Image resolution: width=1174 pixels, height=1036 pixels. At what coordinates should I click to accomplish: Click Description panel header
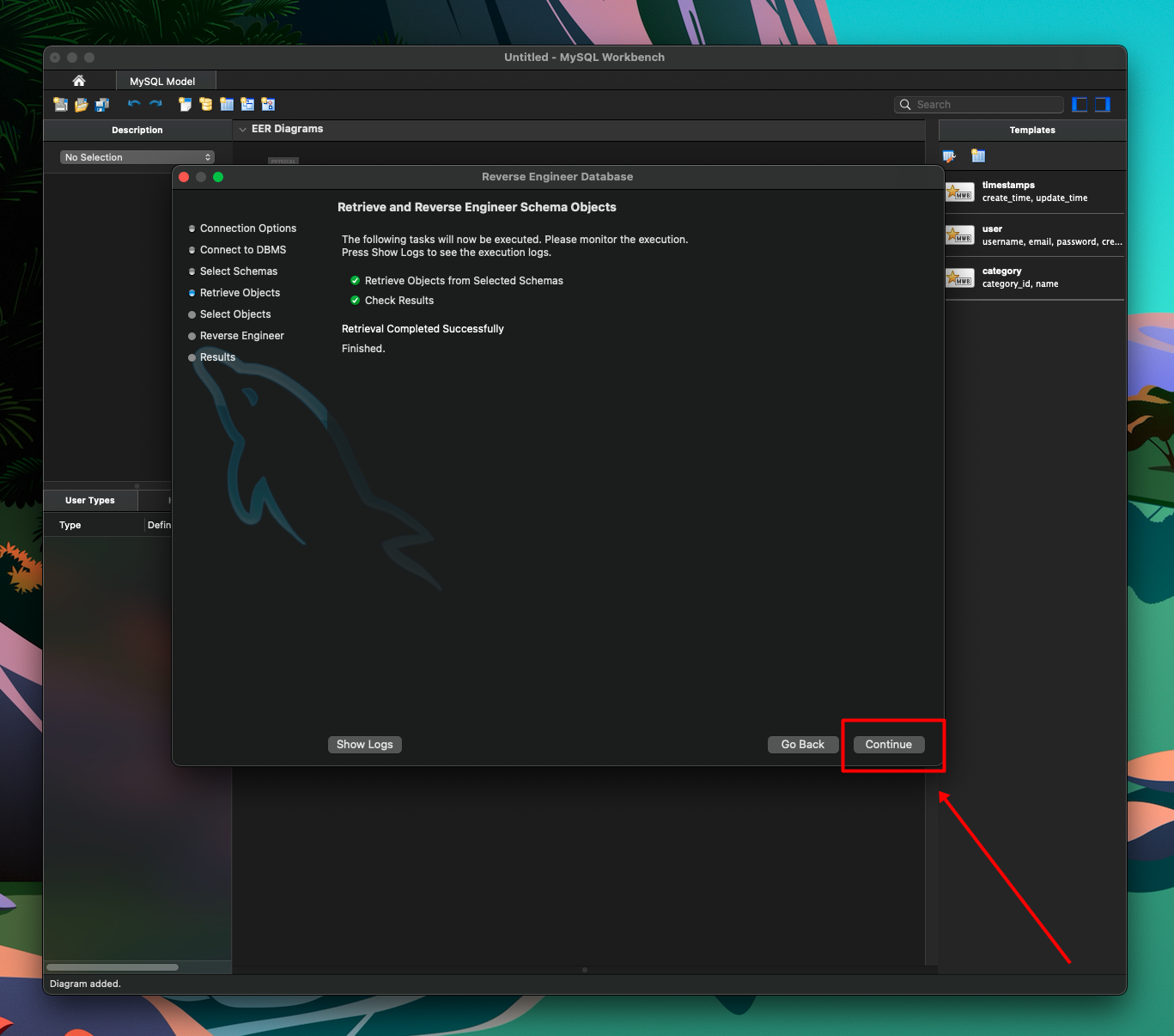[137, 130]
